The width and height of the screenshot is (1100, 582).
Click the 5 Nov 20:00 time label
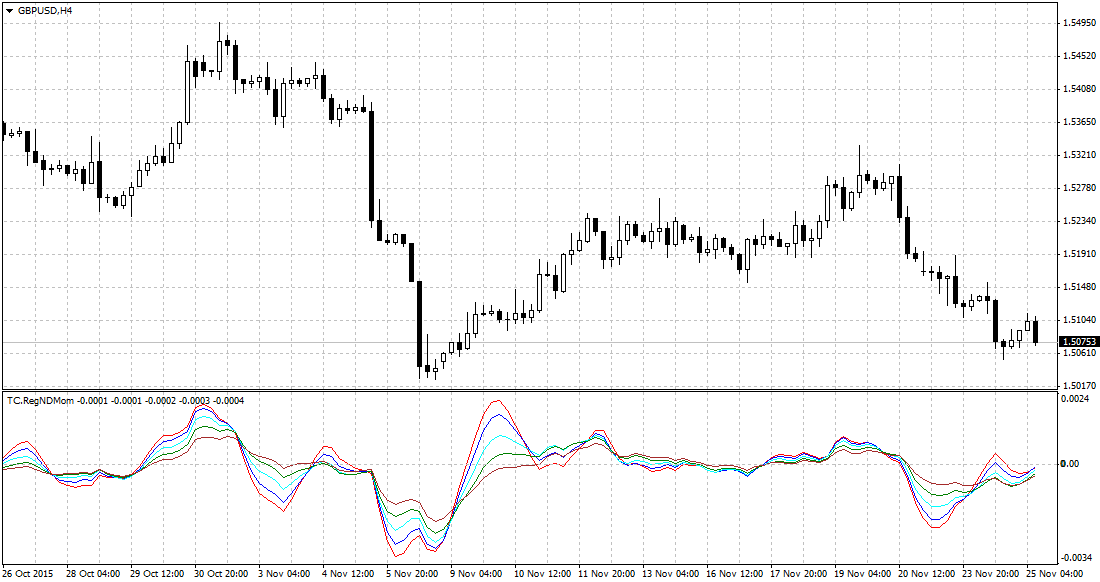coord(412,574)
